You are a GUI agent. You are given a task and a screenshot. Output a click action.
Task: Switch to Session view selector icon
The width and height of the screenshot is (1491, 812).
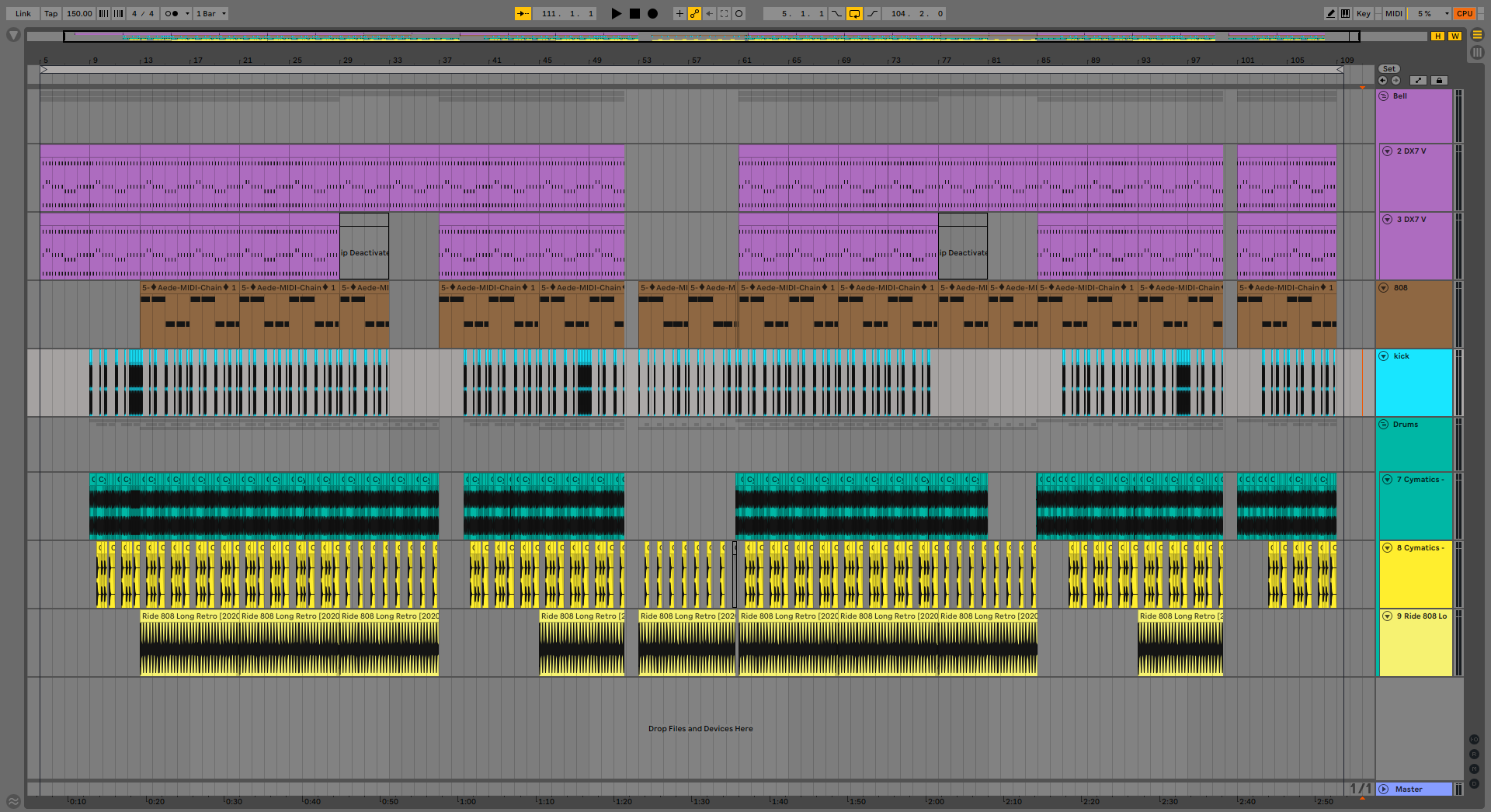pos(1477,52)
